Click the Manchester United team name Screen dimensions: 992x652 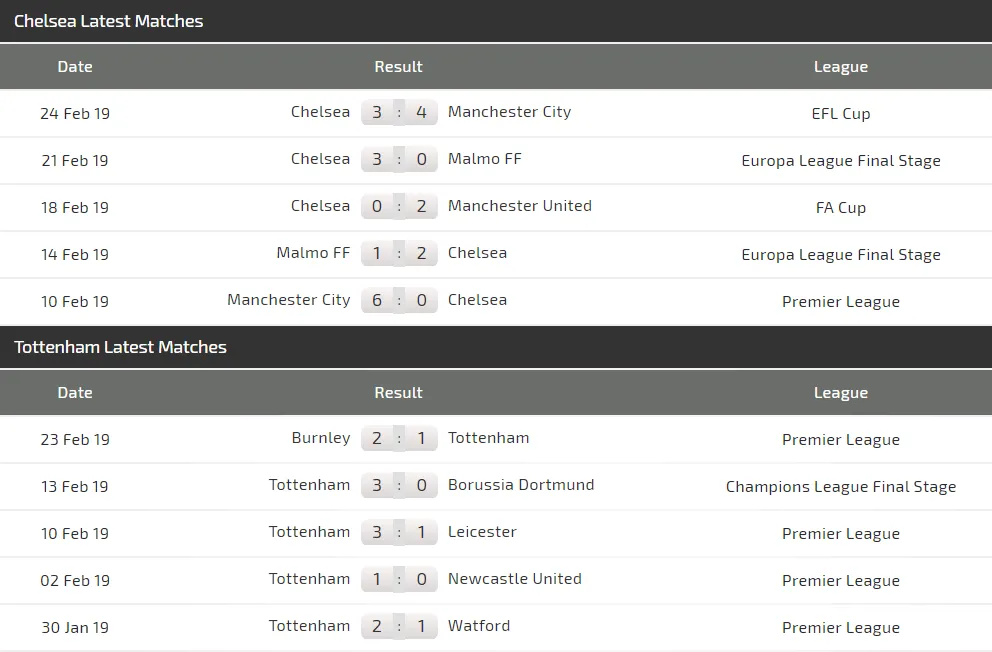pos(520,206)
